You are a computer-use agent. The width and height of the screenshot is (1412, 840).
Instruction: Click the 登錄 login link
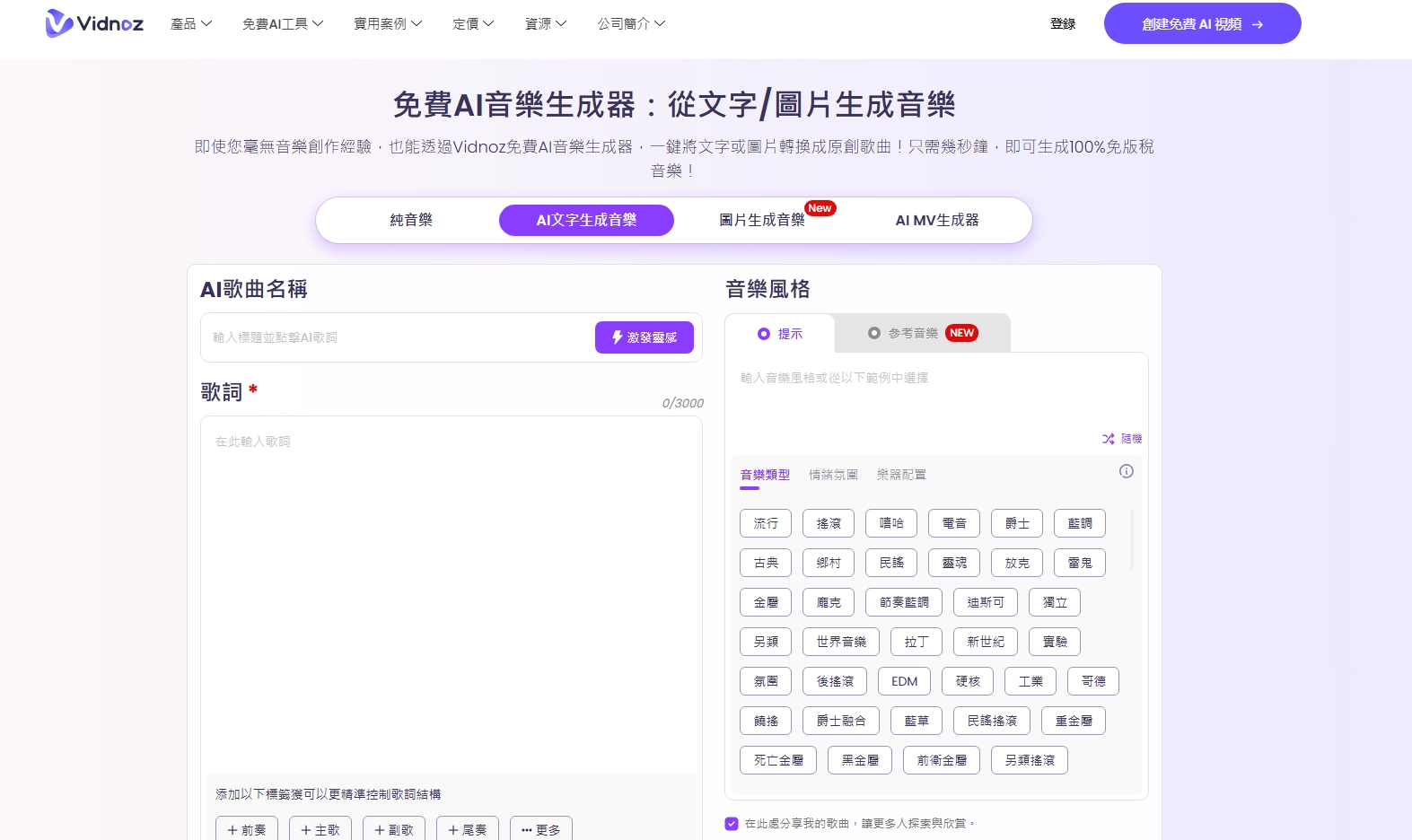1063,23
